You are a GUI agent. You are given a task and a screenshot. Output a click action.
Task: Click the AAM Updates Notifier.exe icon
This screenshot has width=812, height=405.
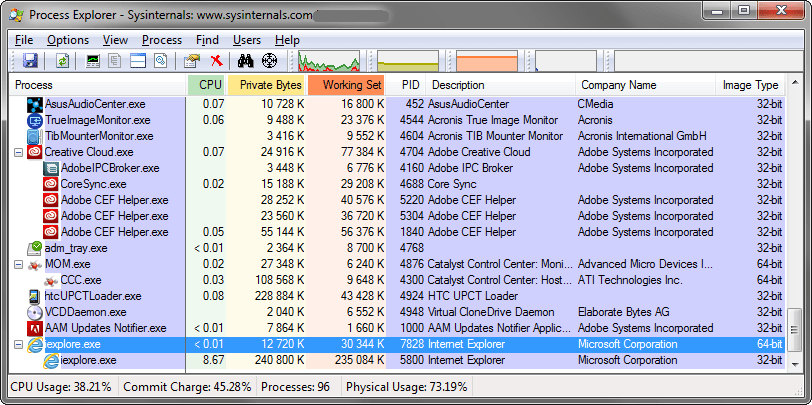coord(35,328)
